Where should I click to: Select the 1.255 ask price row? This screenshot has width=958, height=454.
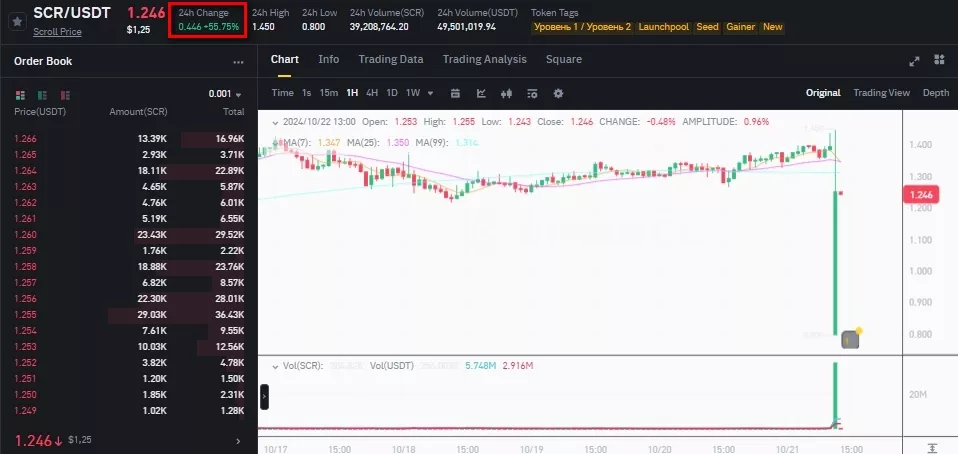[x=129, y=315]
